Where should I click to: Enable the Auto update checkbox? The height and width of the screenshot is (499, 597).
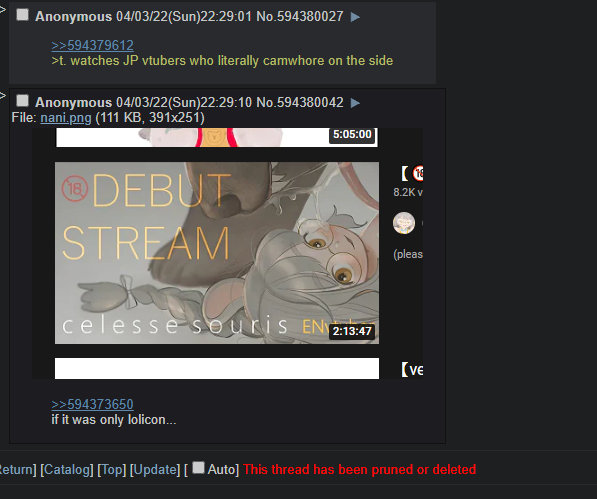(198, 468)
